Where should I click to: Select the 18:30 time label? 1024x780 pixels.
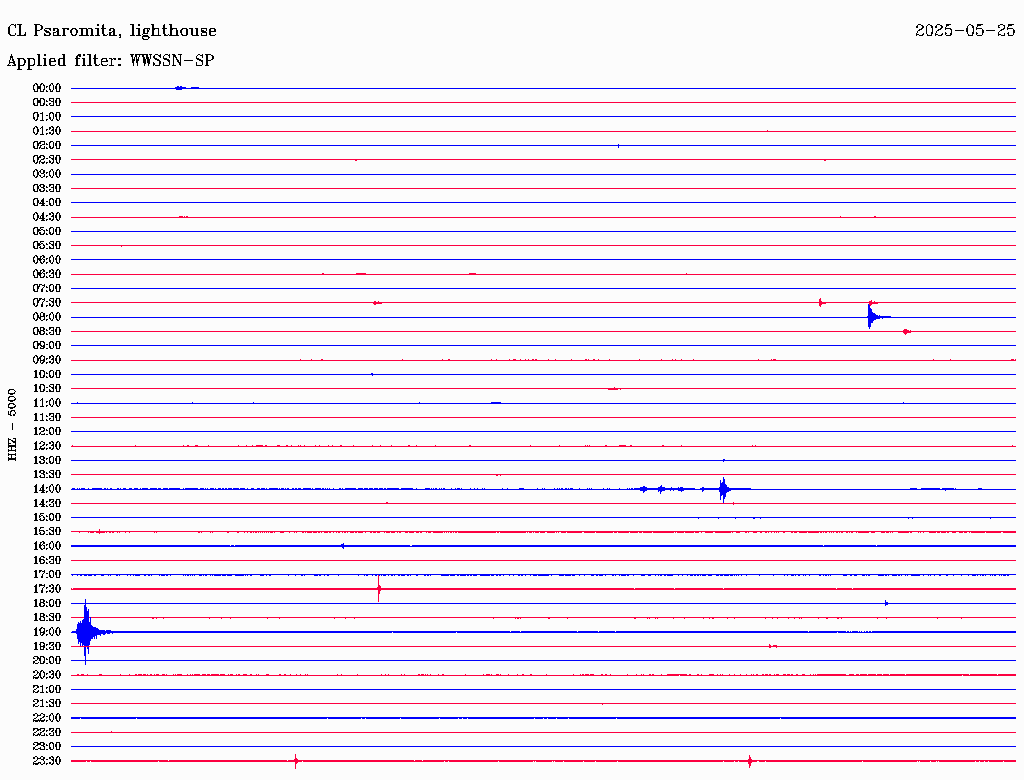47,618
